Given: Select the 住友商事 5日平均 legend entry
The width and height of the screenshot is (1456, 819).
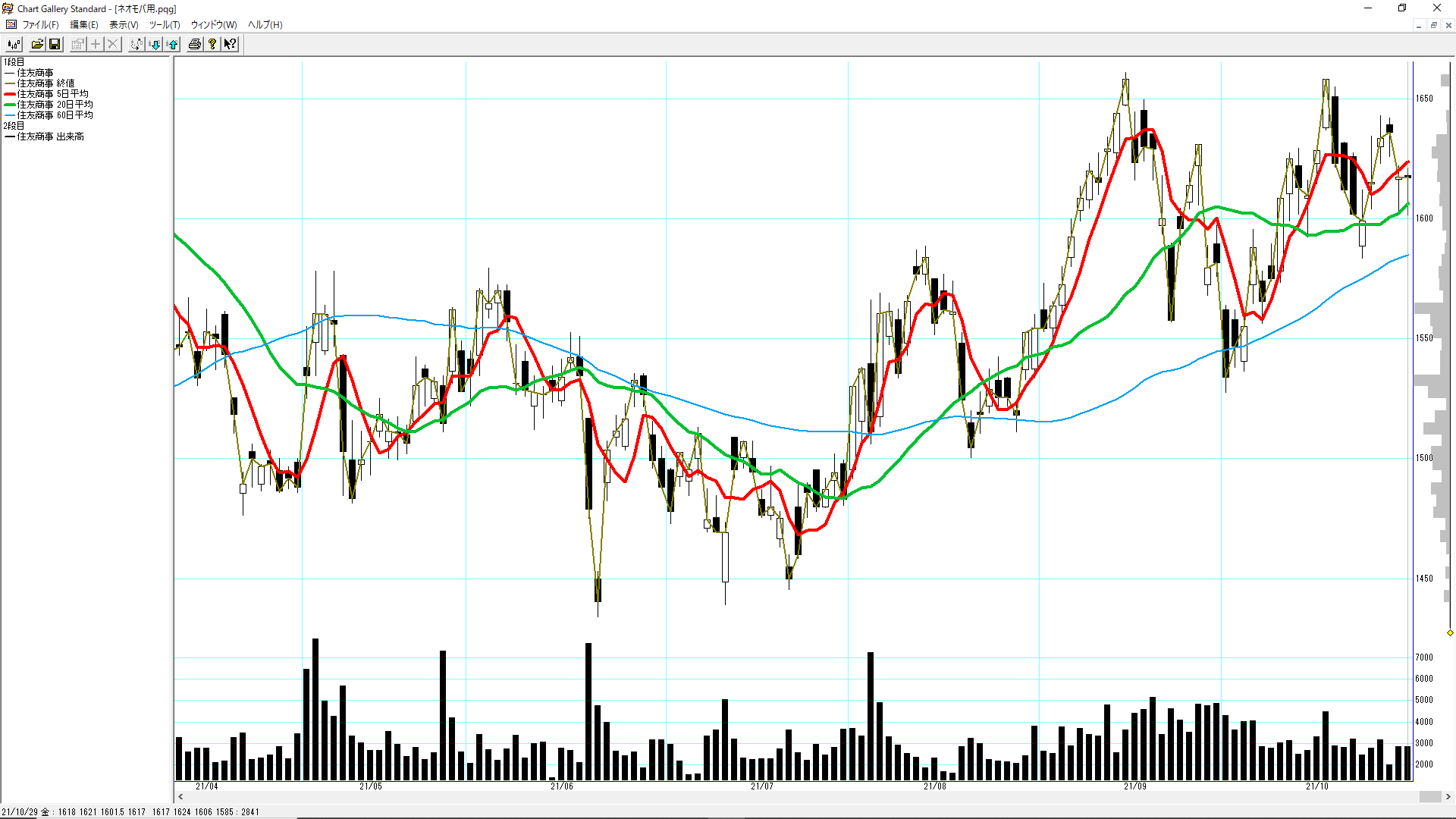Looking at the screenshot, I should tap(52, 94).
